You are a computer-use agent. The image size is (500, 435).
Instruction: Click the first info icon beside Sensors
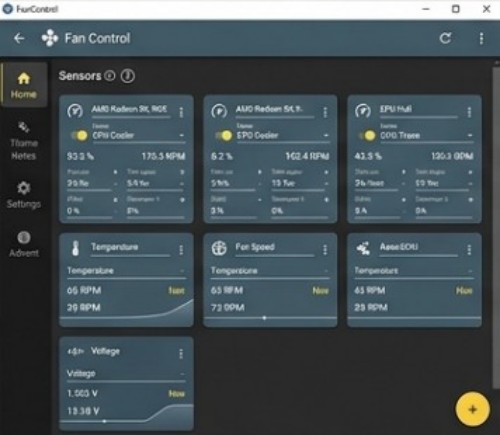[110, 76]
